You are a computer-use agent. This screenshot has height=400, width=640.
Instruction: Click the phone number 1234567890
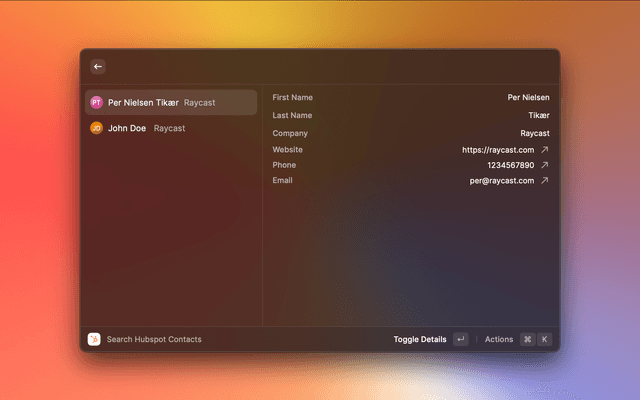pyautogui.click(x=509, y=165)
